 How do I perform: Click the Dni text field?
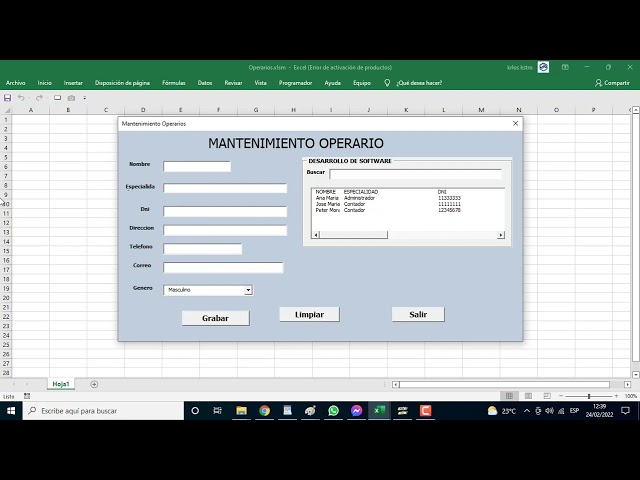point(225,211)
